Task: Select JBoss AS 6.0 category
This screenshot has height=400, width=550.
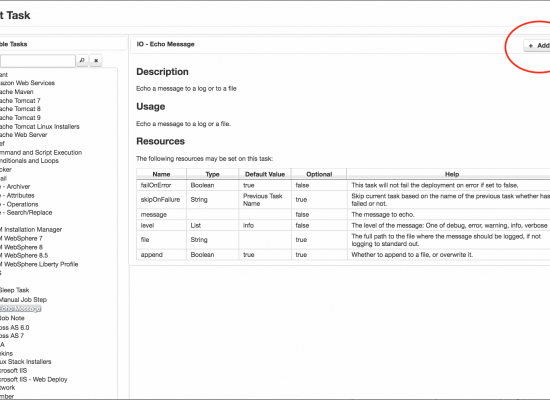Action: pyautogui.click(x=14, y=327)
